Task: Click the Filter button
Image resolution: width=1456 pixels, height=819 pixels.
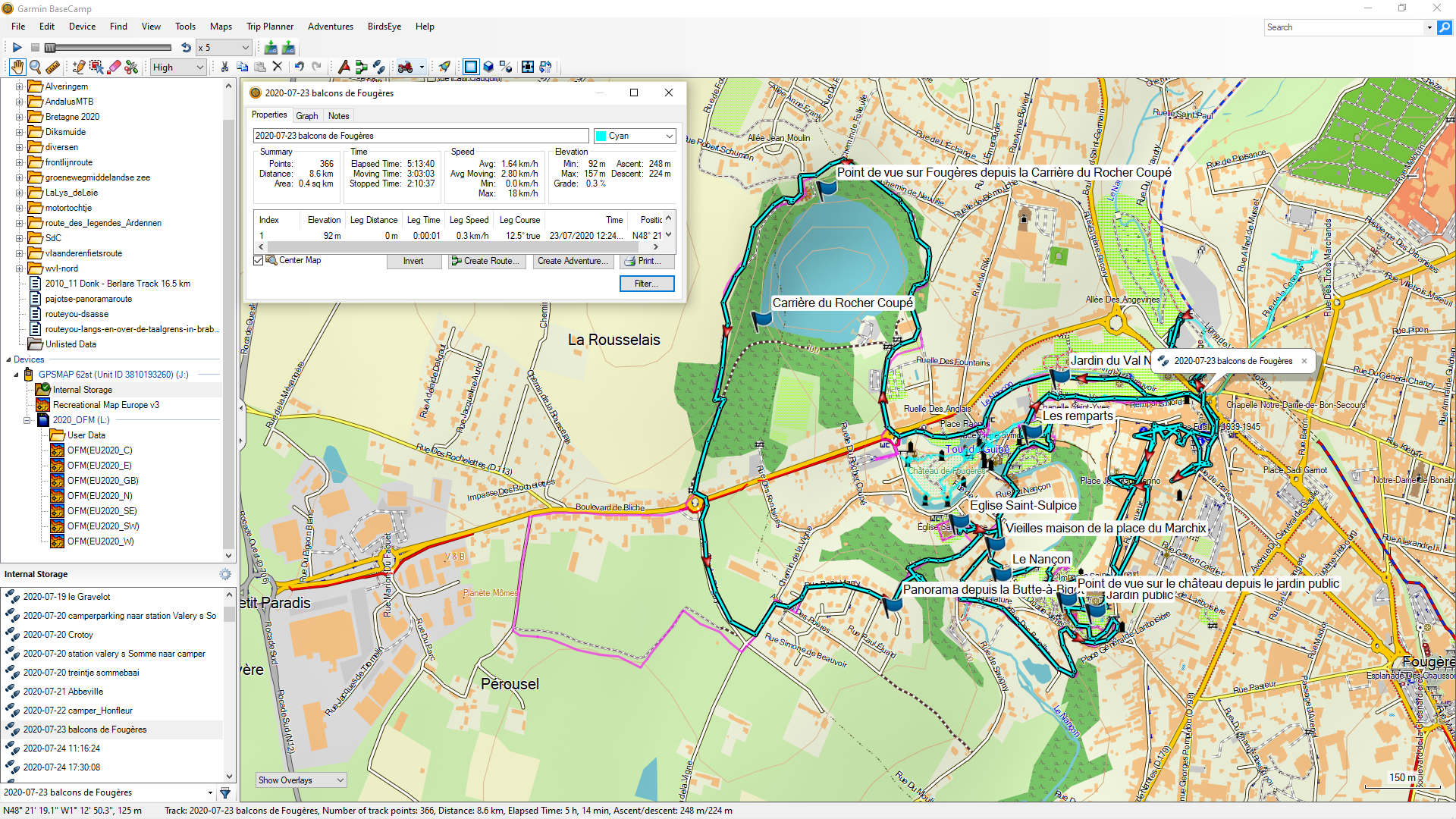Action: (x=647, y=284)
